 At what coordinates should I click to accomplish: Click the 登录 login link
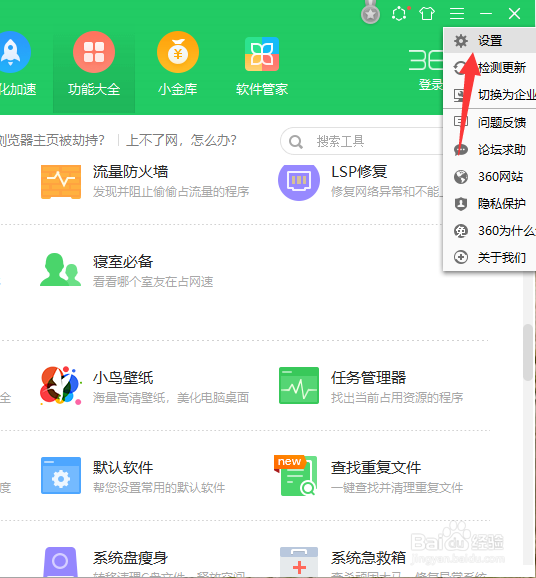tap(431, 85)
